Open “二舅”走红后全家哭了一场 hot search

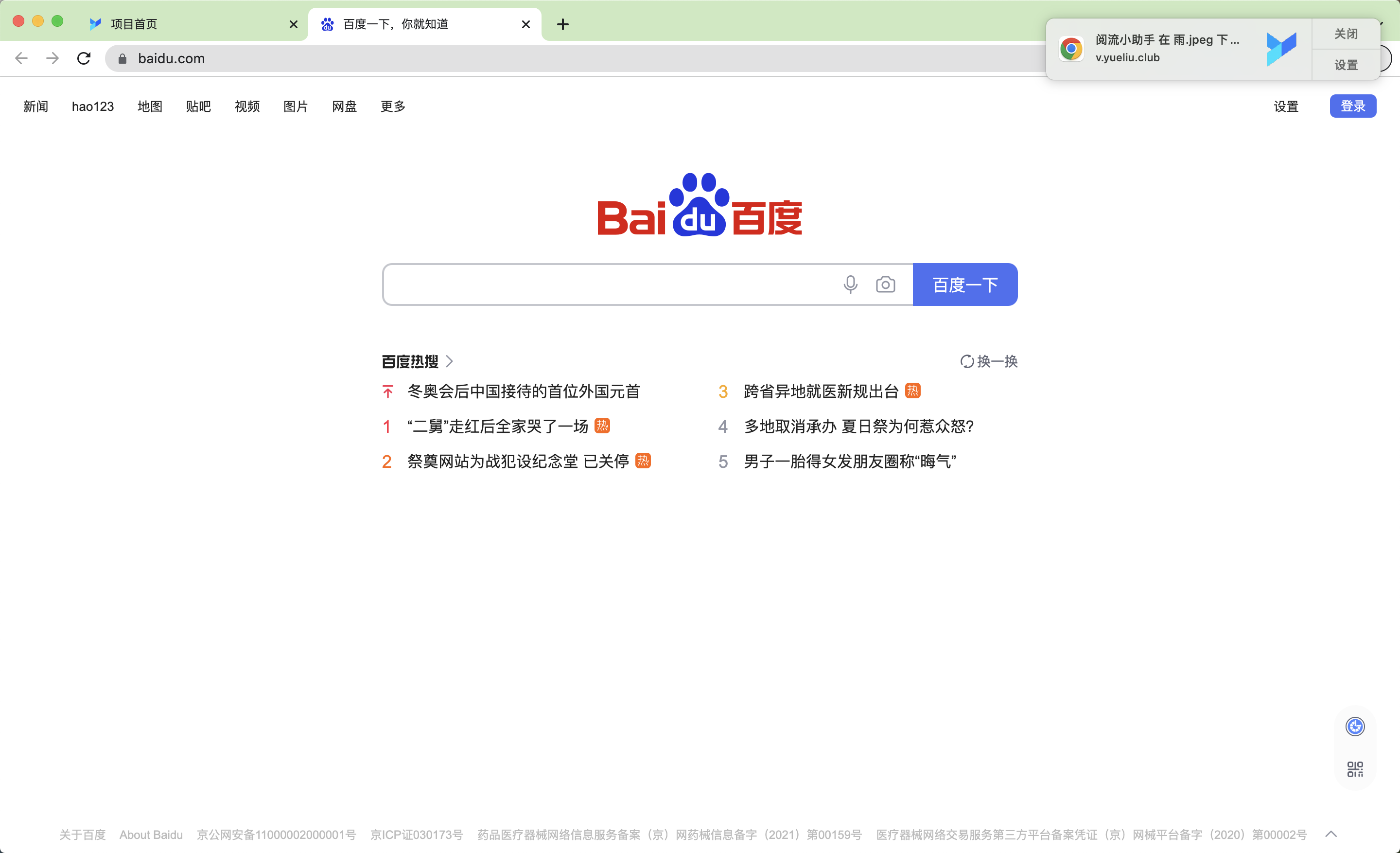click(497, 426)
